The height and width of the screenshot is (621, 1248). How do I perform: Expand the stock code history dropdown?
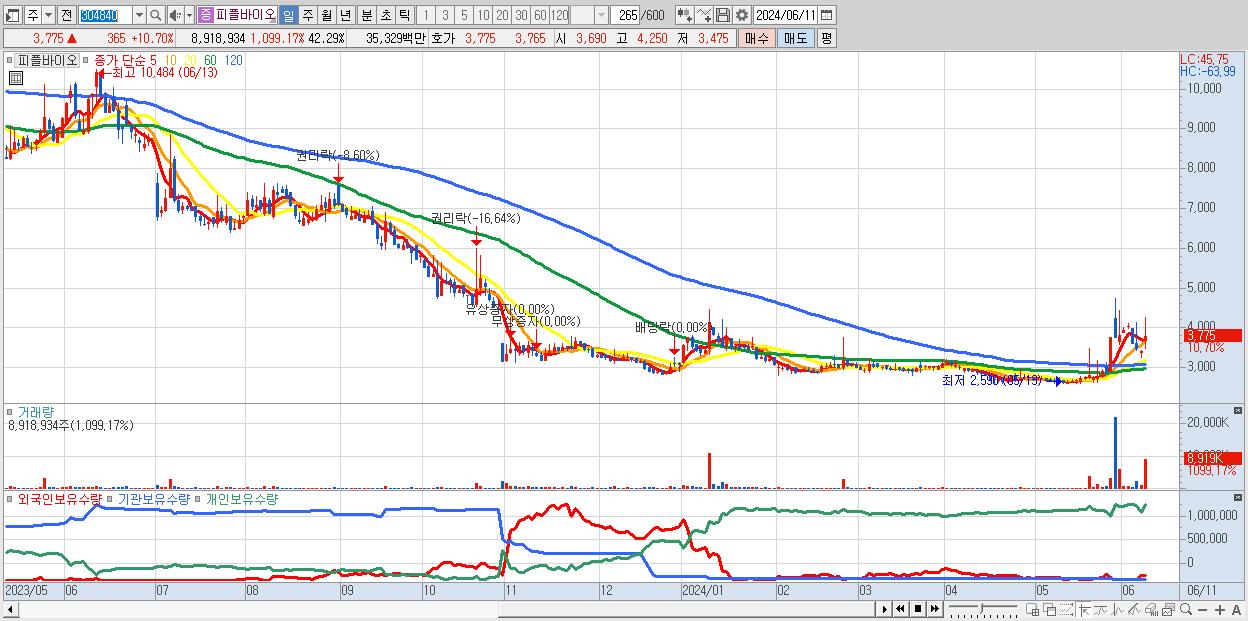click(x=139, y=15)
